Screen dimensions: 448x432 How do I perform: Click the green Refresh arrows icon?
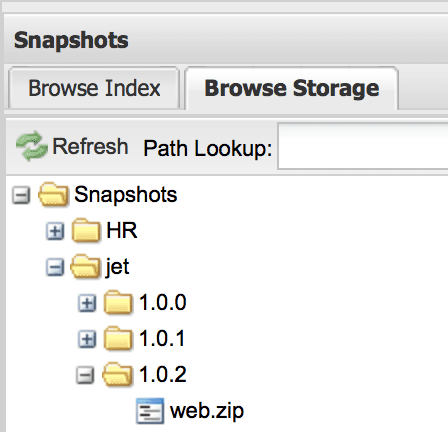32,146
